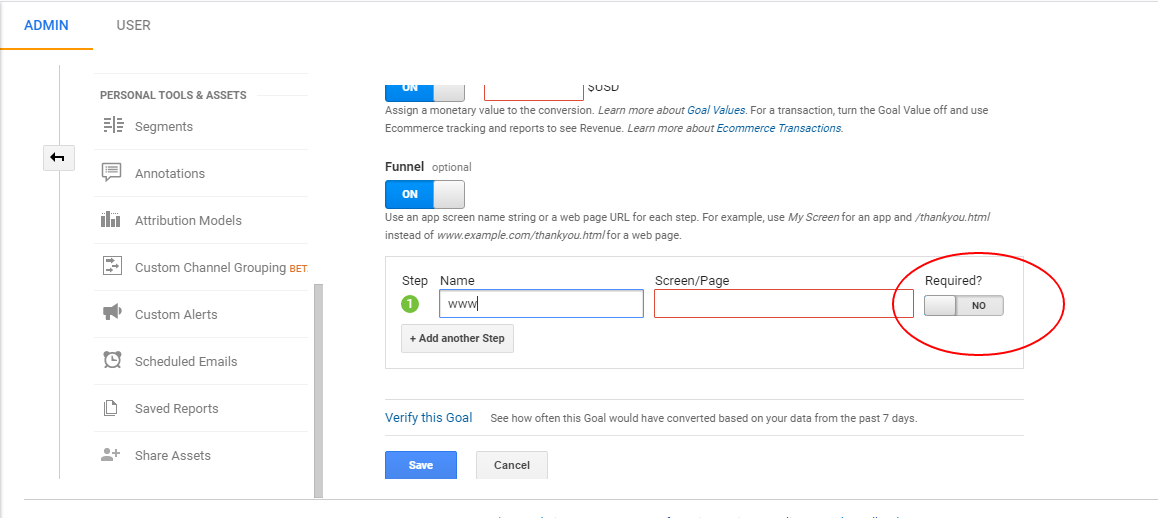Click the Annotations speech bubble icon
Image resolution: width=1158 pixels, height=518 pixels.
point(112,173)
